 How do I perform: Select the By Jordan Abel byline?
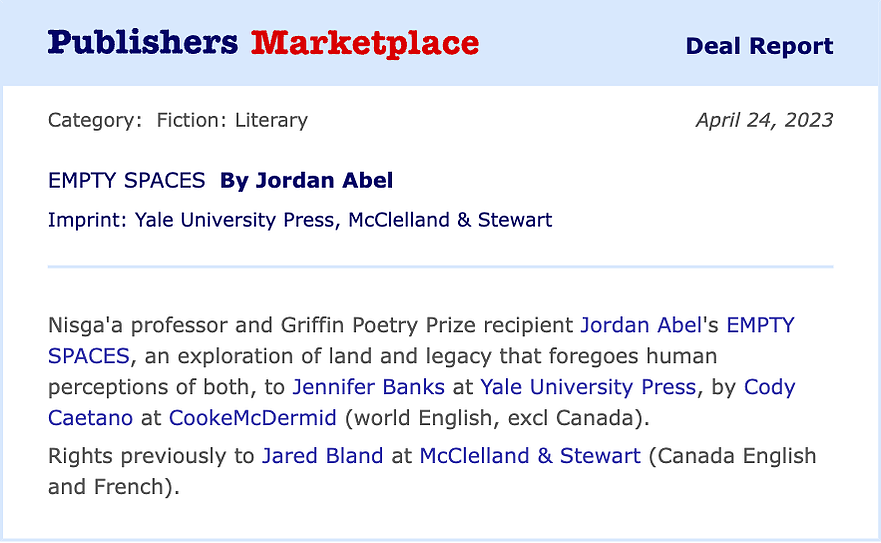[306, 180]
